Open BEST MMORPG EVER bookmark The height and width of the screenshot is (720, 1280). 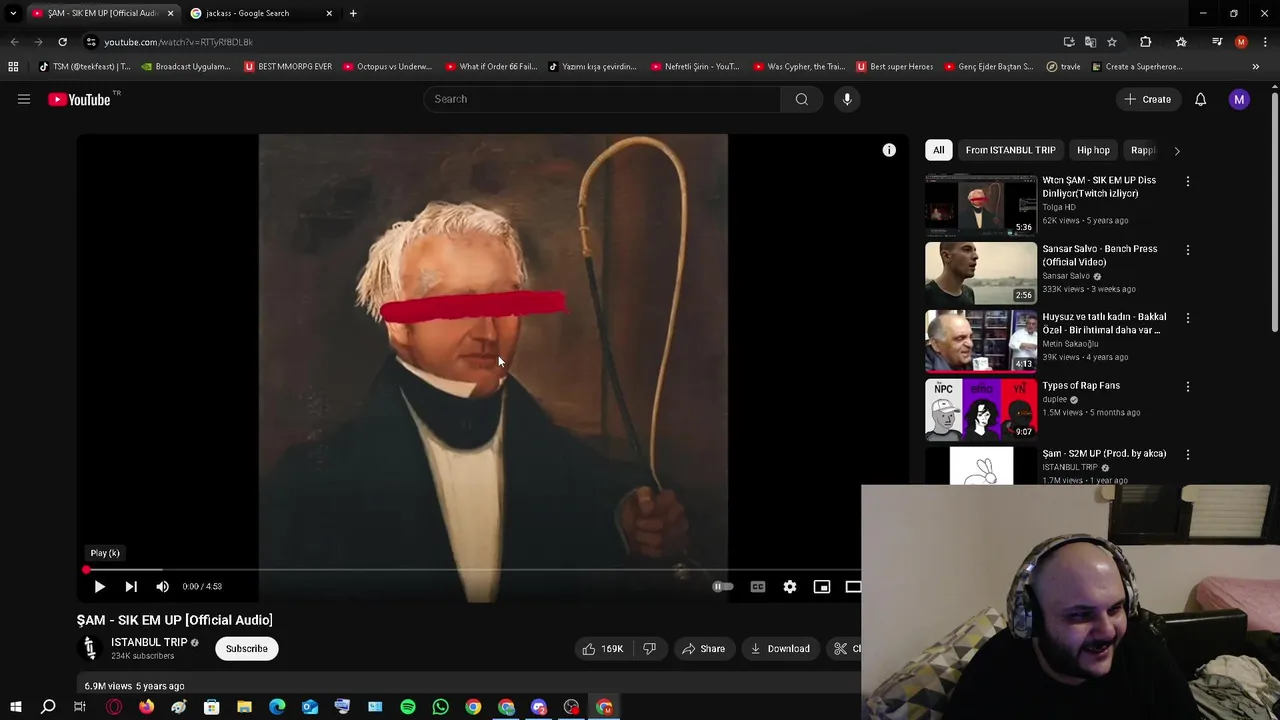287,67
